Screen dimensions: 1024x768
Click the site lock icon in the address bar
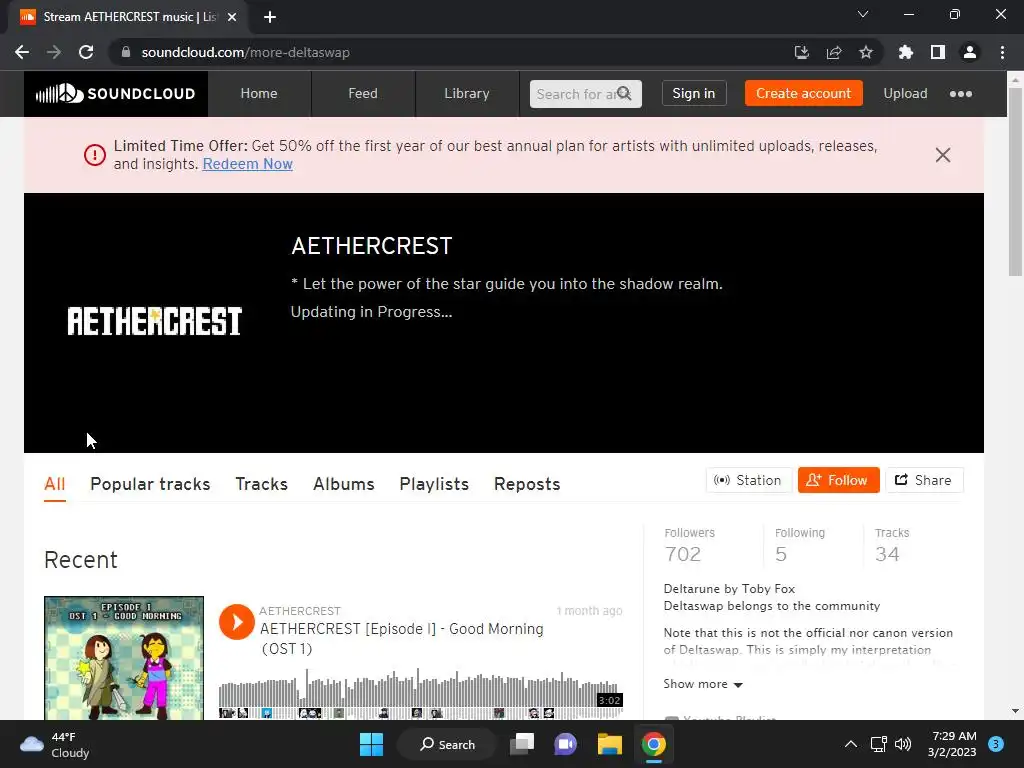126,52
